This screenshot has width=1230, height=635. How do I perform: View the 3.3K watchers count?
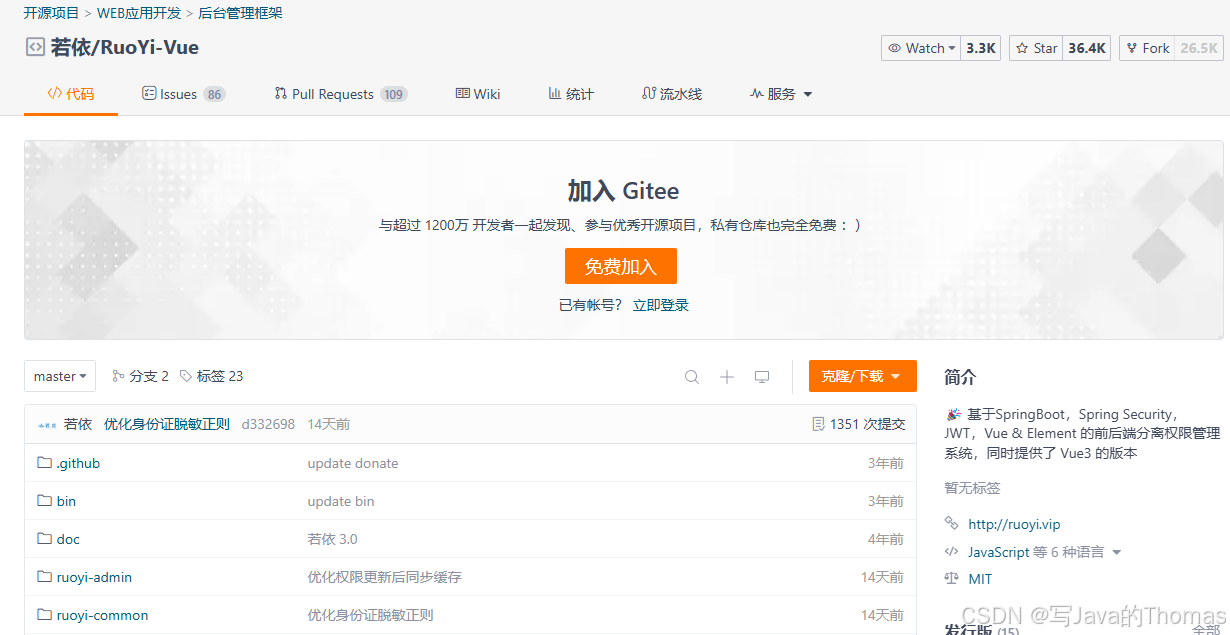tap(981, 48)
